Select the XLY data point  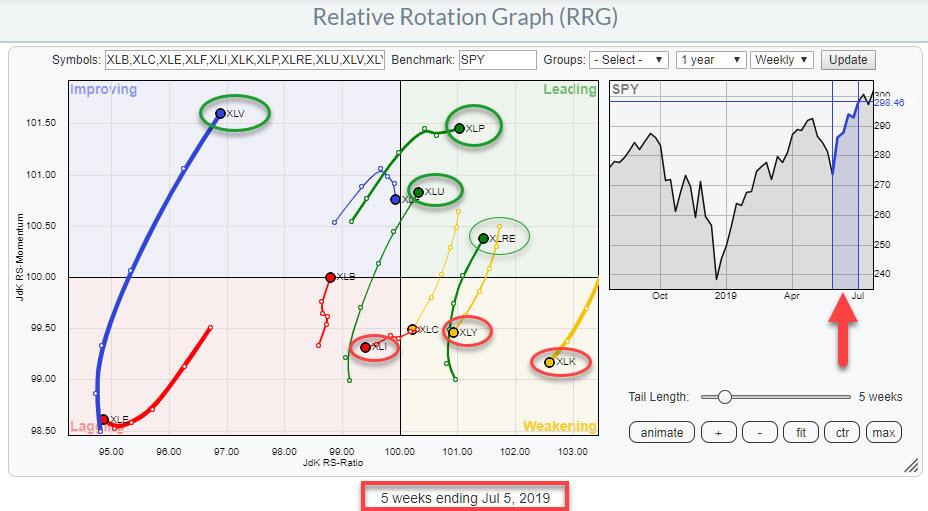click(x=453, y=333)
